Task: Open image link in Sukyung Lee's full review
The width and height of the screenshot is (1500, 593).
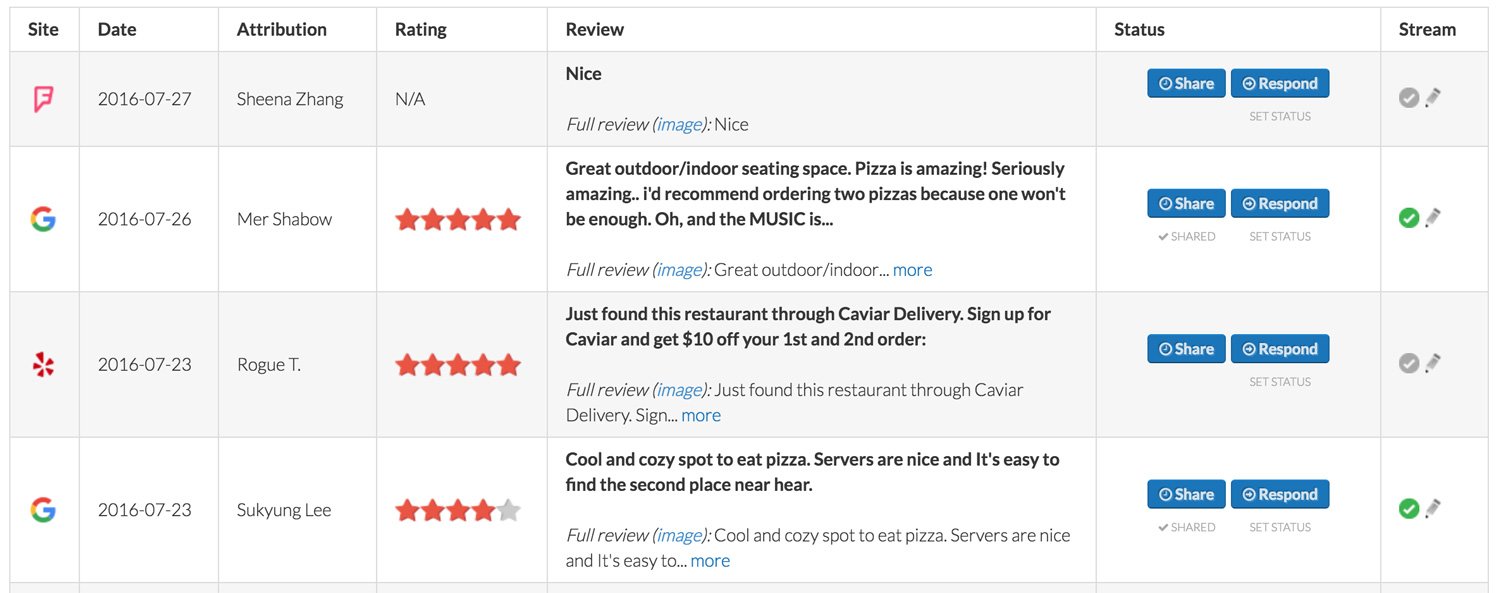Action: tap(679, 535)
